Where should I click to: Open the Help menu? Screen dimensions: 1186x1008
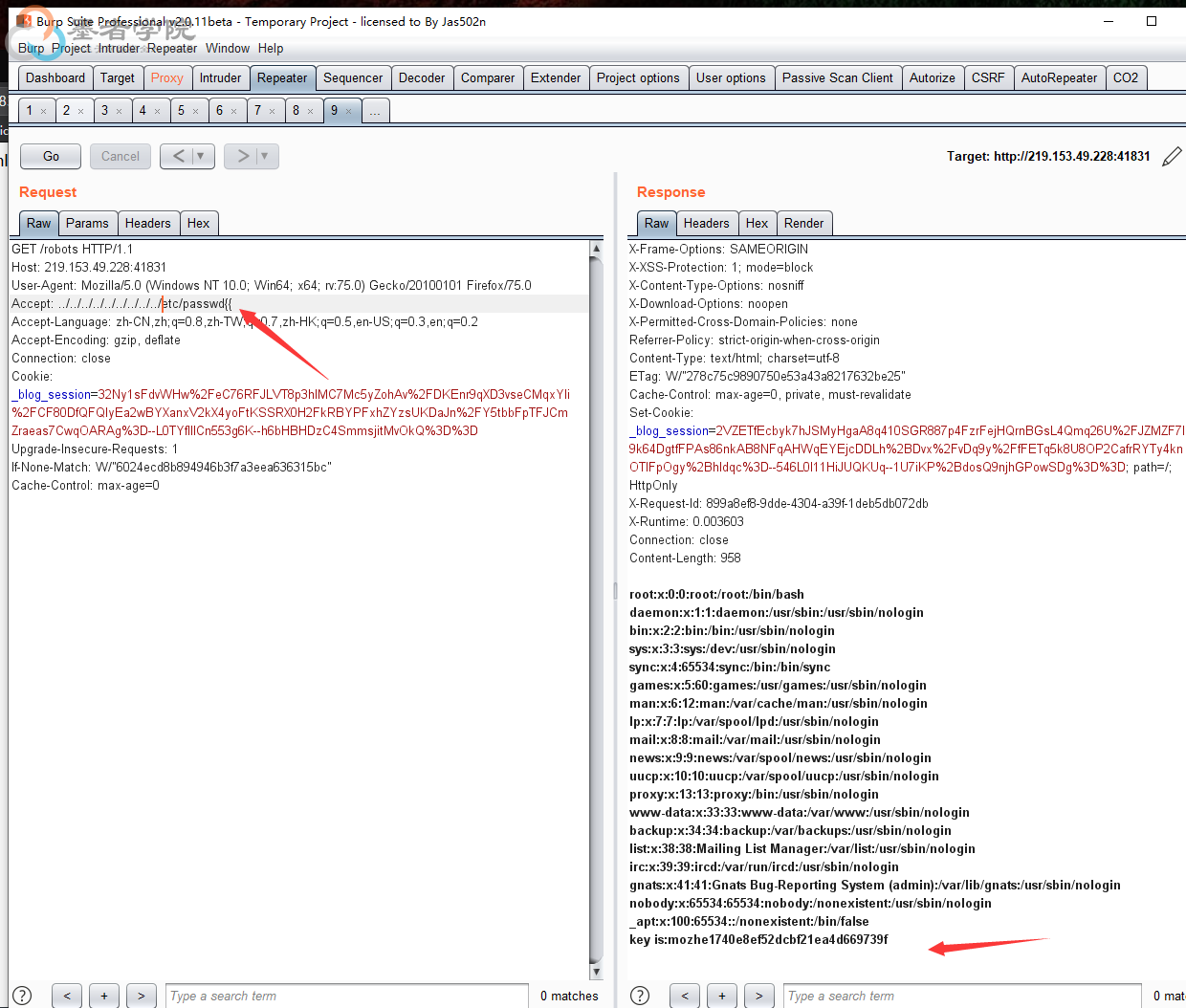[x=271, y=48]
